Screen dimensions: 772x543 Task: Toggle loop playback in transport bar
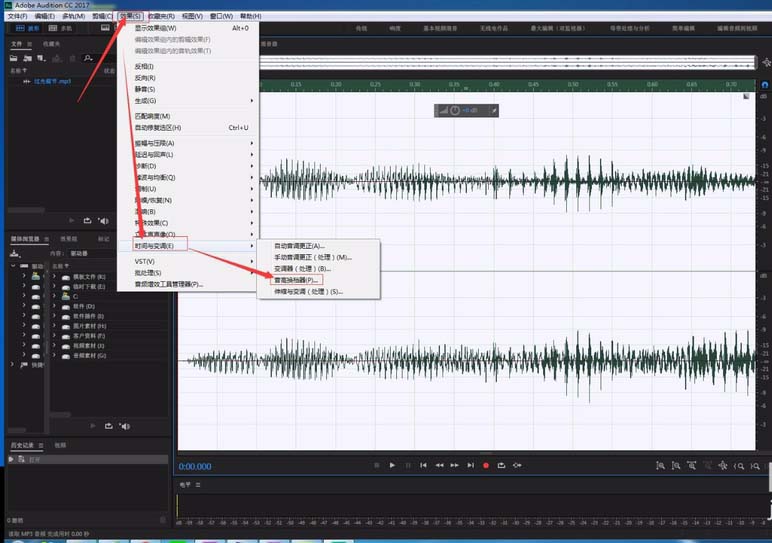pos(501,465)
